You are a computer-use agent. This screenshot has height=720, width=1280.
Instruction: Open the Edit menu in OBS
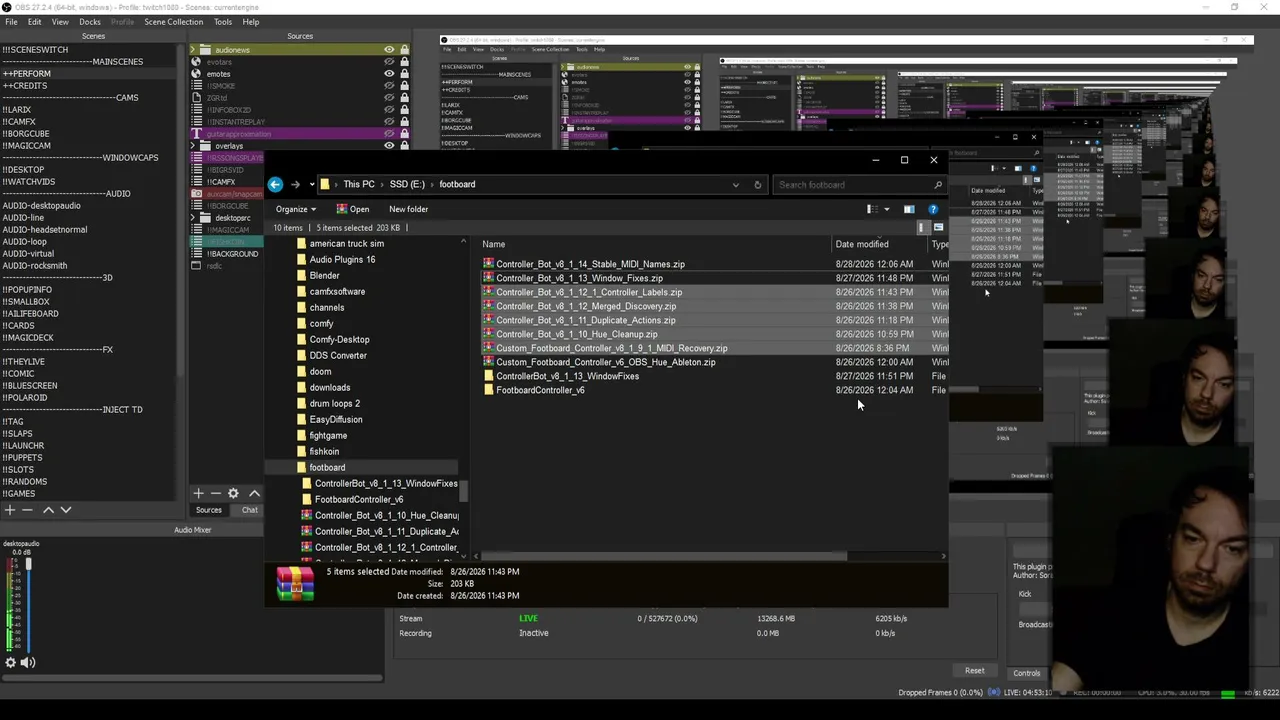point(35,22)
